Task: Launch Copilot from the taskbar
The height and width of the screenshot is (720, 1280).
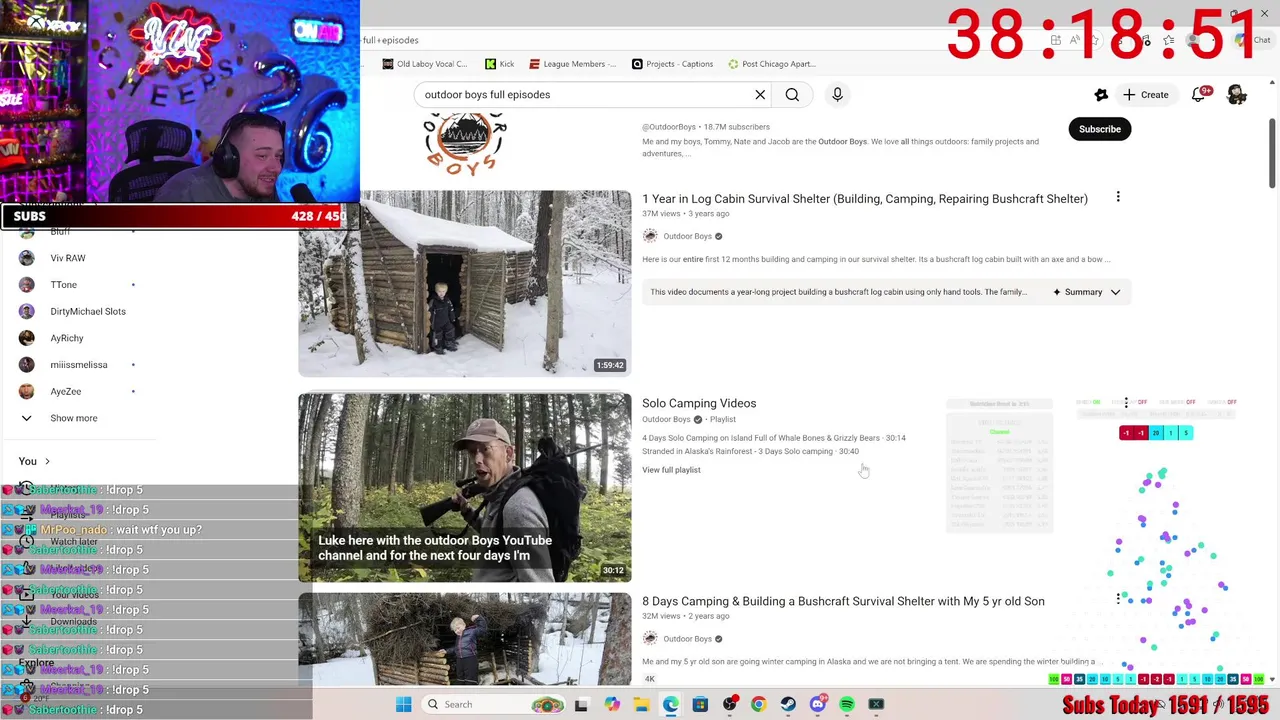Action: pyautogui.click(x=612, y=704)
